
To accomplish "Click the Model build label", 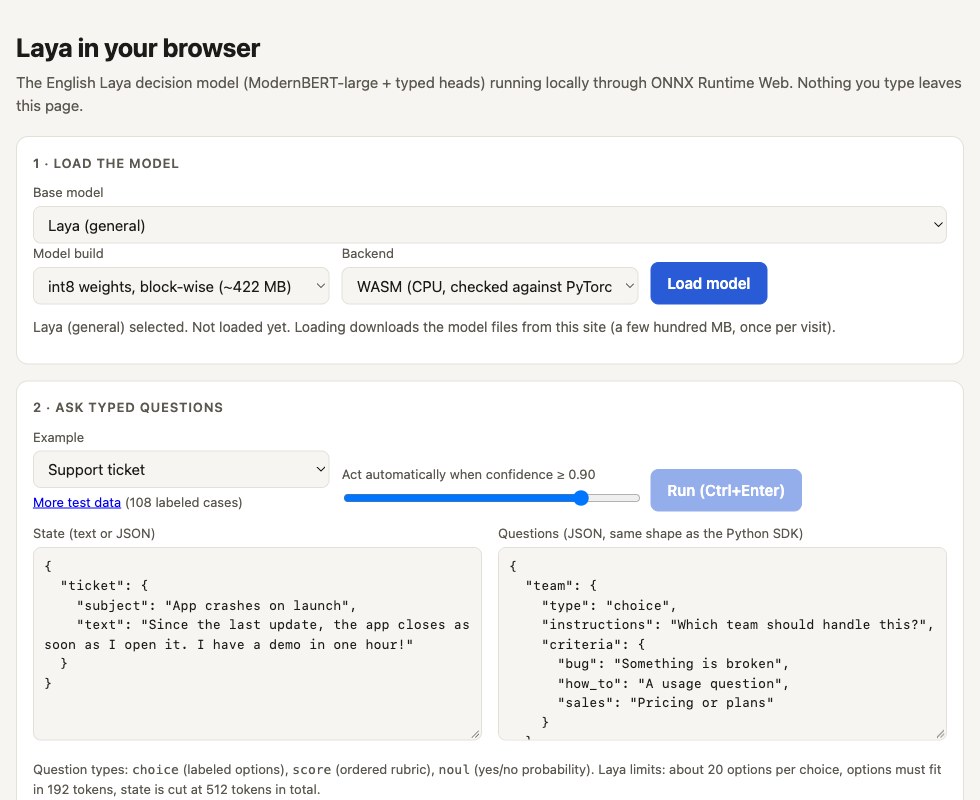I will (68, 254).
